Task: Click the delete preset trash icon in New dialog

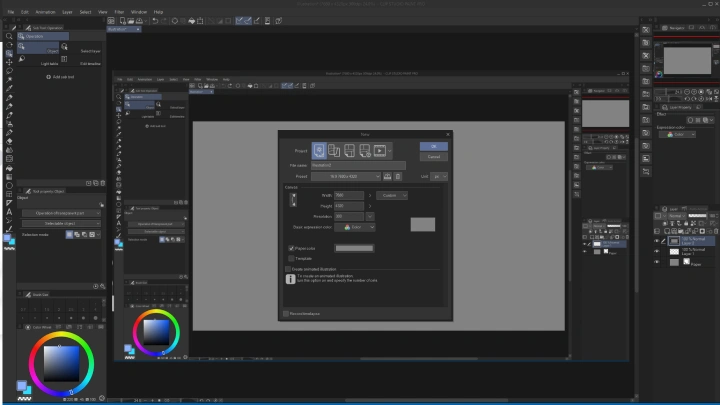Action: coord(398,176)
